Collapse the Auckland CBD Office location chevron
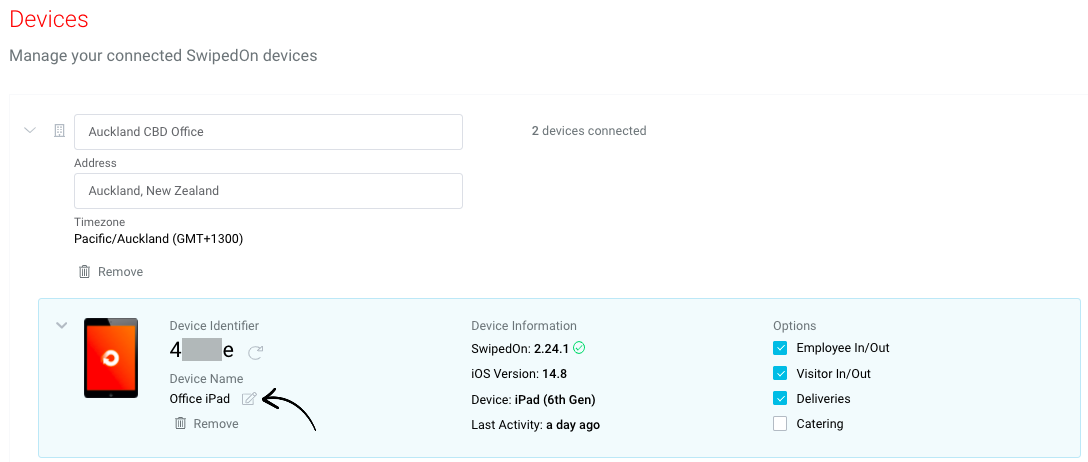This screenshot has width=1088, height=462. click(x=30, y=130)
